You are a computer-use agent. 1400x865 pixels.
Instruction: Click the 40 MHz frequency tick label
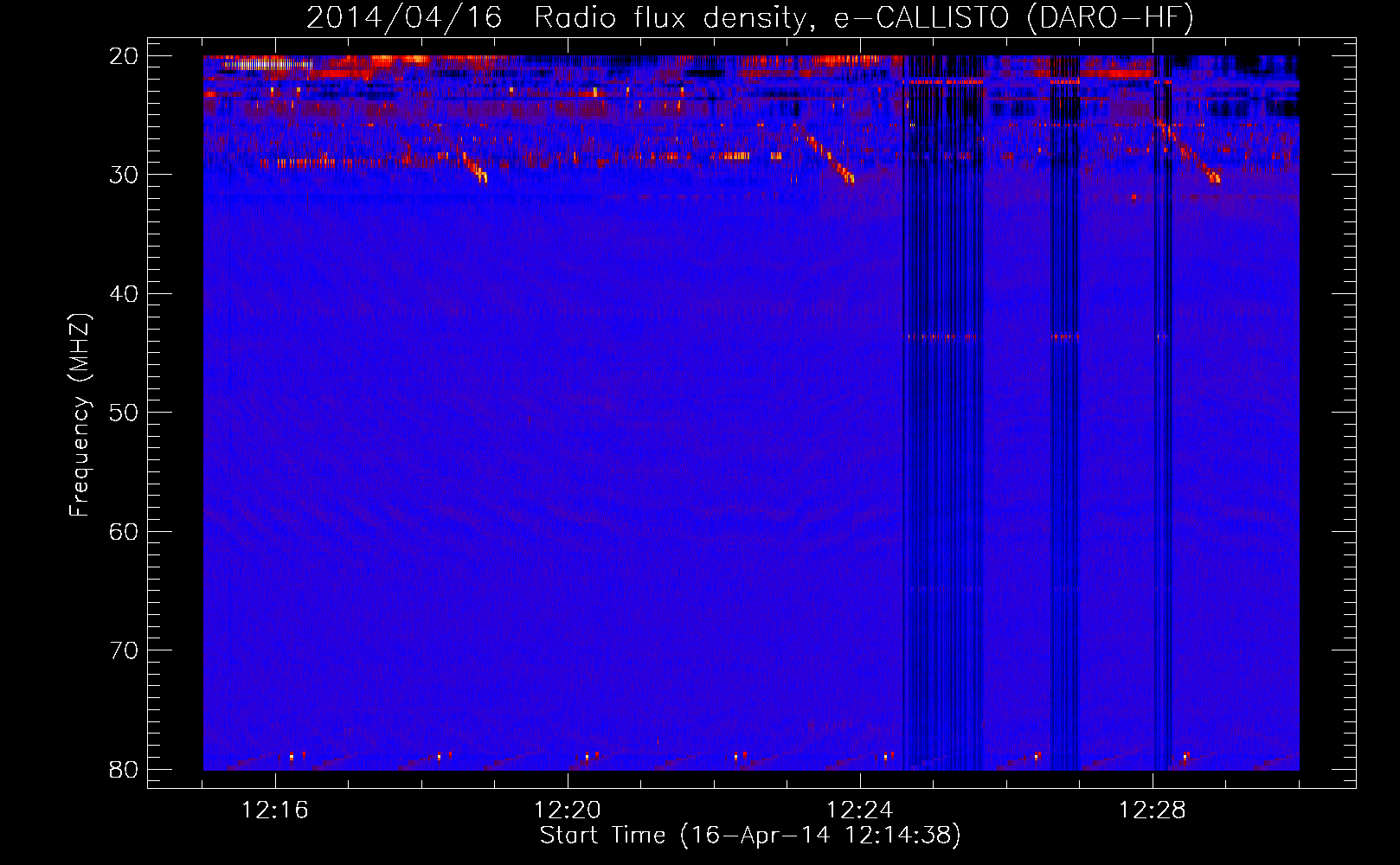point(124,294)
